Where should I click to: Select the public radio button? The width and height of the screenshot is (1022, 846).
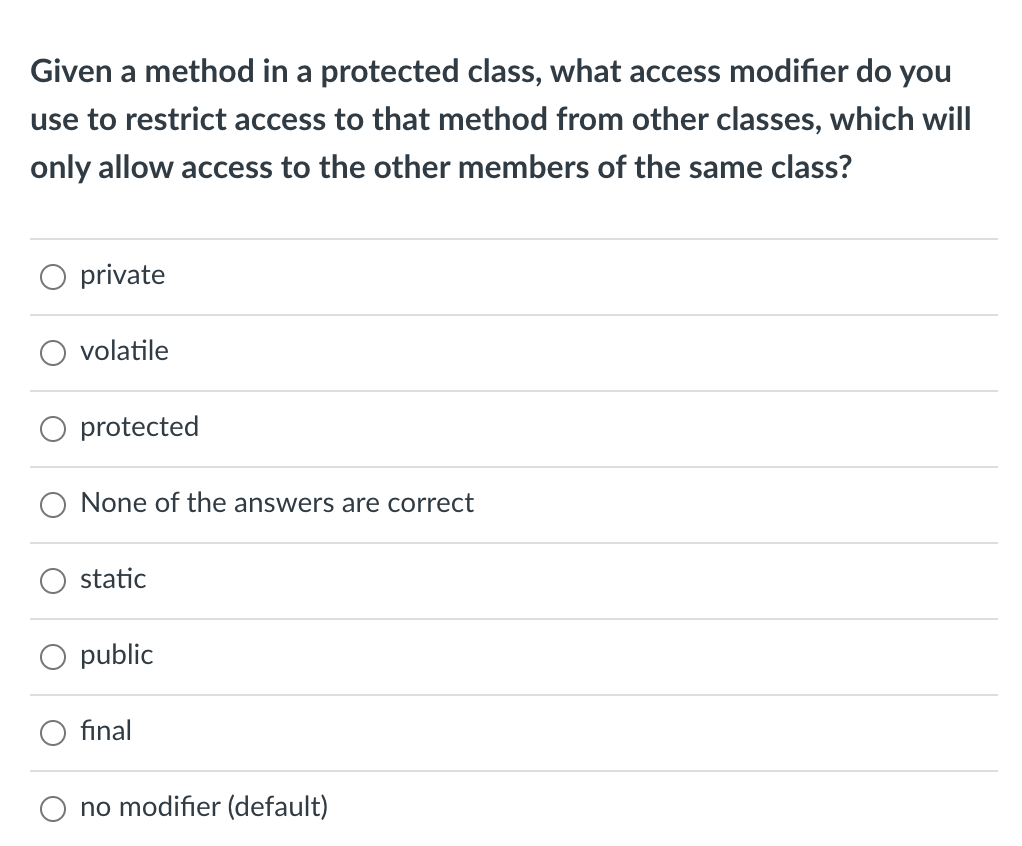52,656
